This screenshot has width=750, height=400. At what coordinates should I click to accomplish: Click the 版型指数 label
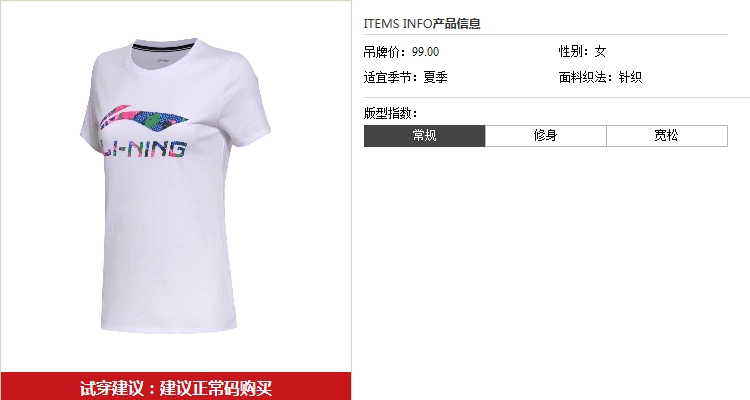(x=390, y=113)
